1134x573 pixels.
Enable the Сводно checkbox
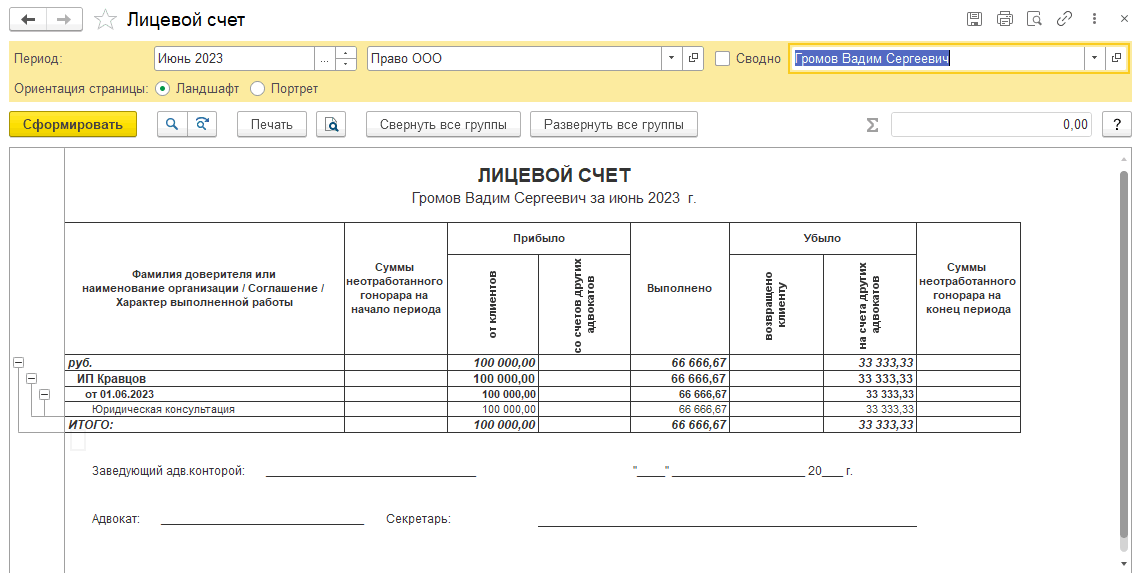point(723,59)
